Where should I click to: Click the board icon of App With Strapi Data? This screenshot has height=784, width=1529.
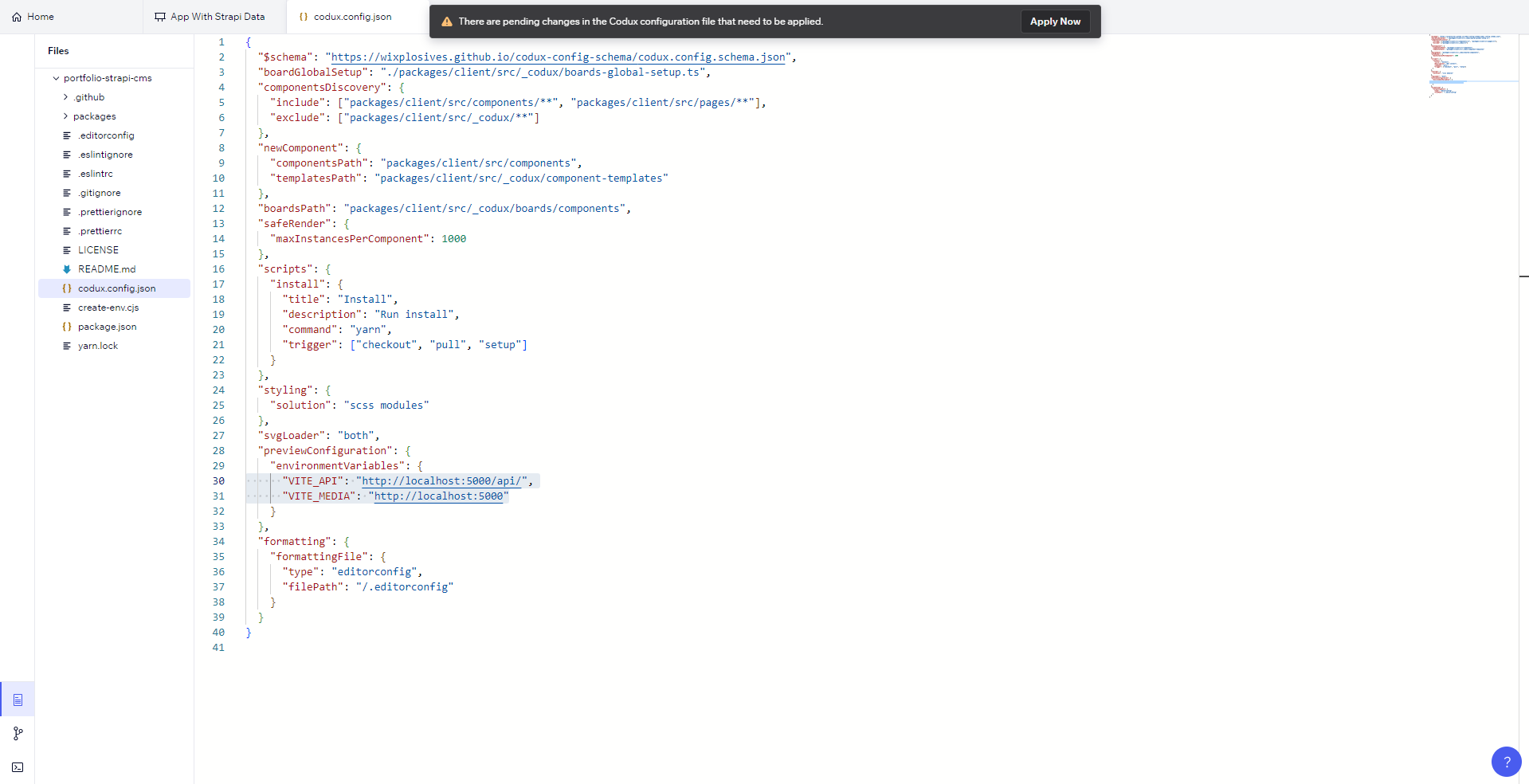[x=160, y=17]
